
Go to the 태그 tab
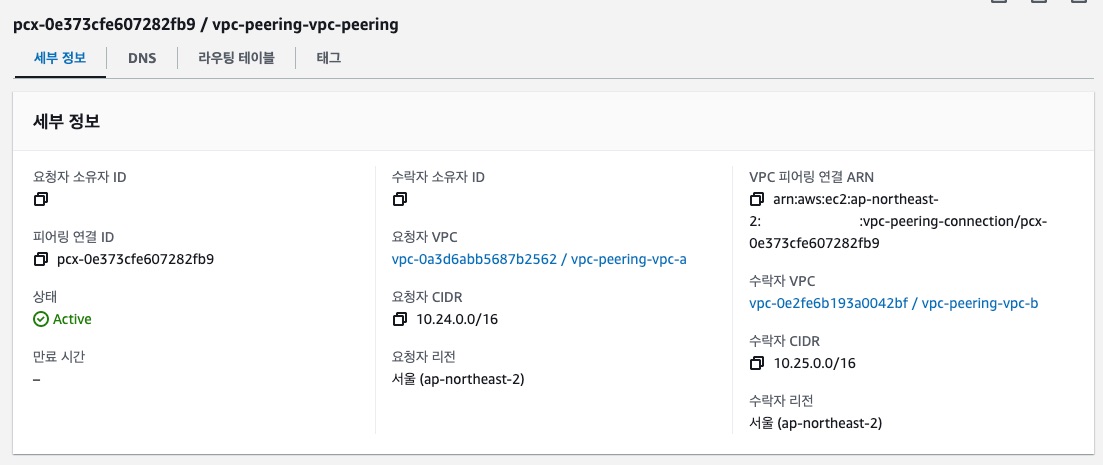coord(328,58)
